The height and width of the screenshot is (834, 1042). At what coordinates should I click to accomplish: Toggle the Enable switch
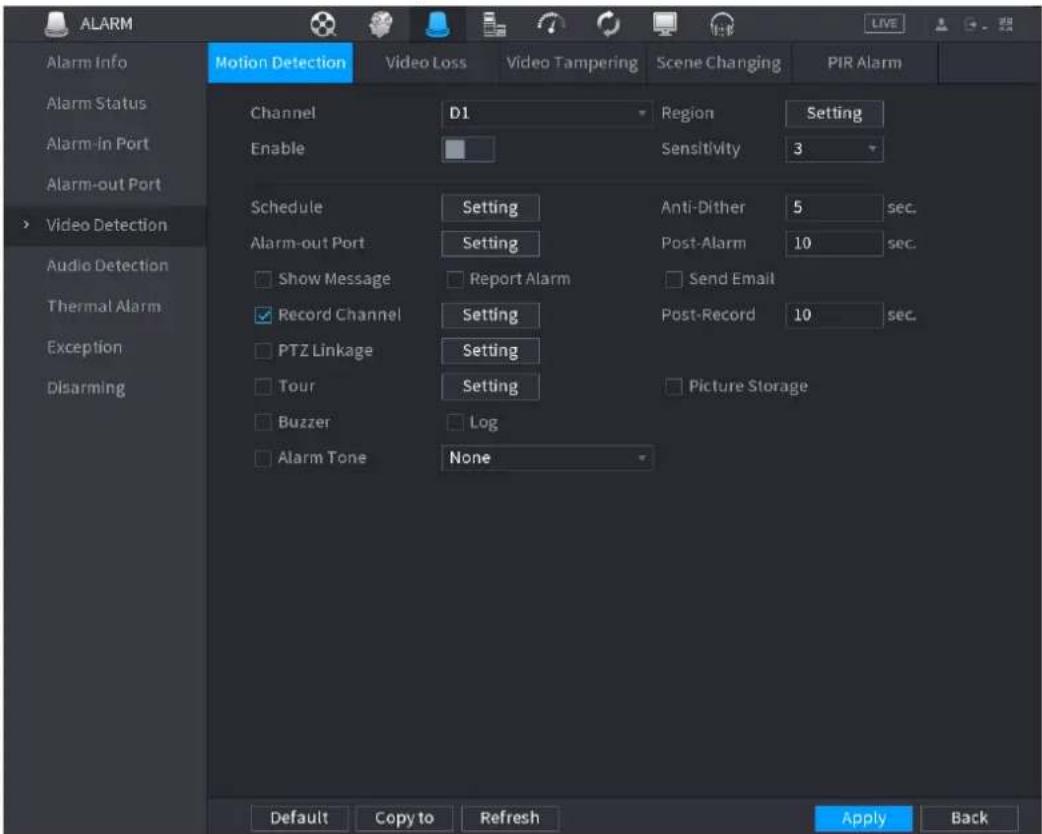pyautogui.click(x=468, y=149)
